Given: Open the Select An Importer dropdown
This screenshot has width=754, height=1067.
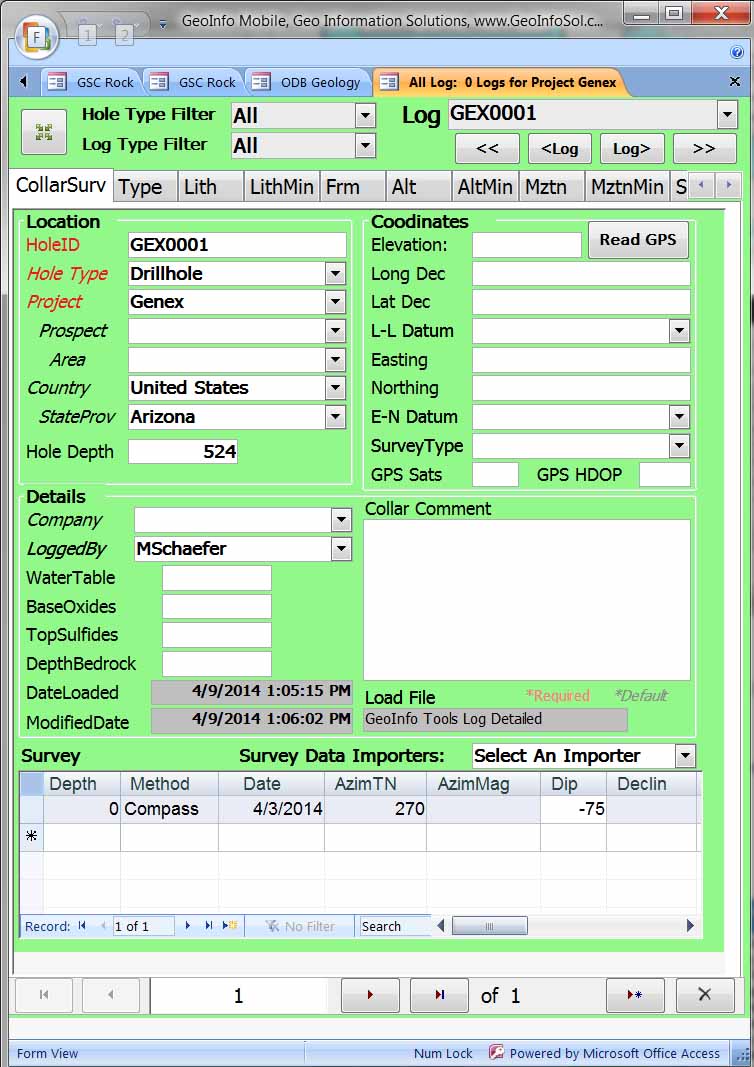Looking at the screenshot, I should [x=685, y=756].
